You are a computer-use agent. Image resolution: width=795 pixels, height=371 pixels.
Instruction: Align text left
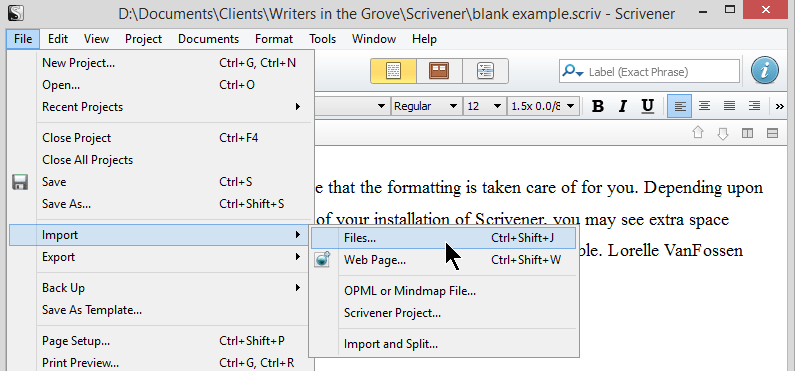[x=679, y=106]
